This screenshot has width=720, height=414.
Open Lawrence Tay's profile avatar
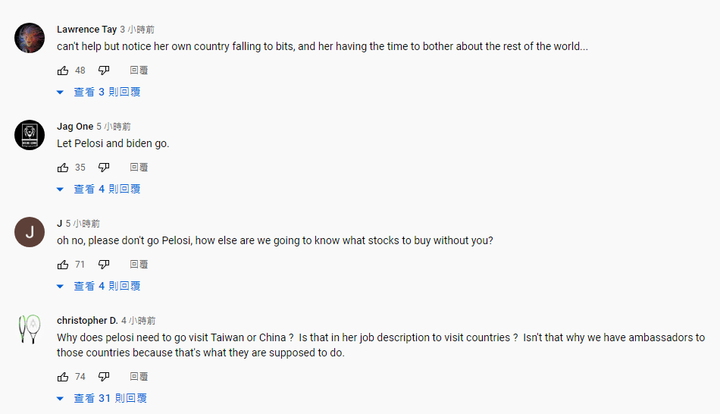[x=29, y=38]
